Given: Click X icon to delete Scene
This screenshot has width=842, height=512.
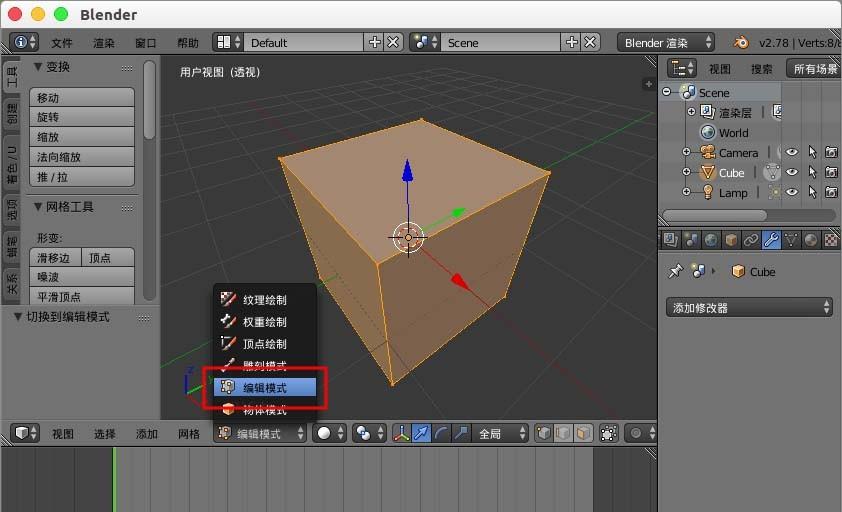Looking at the screenshot, I should pyautogui.click(x=590, y=42).
